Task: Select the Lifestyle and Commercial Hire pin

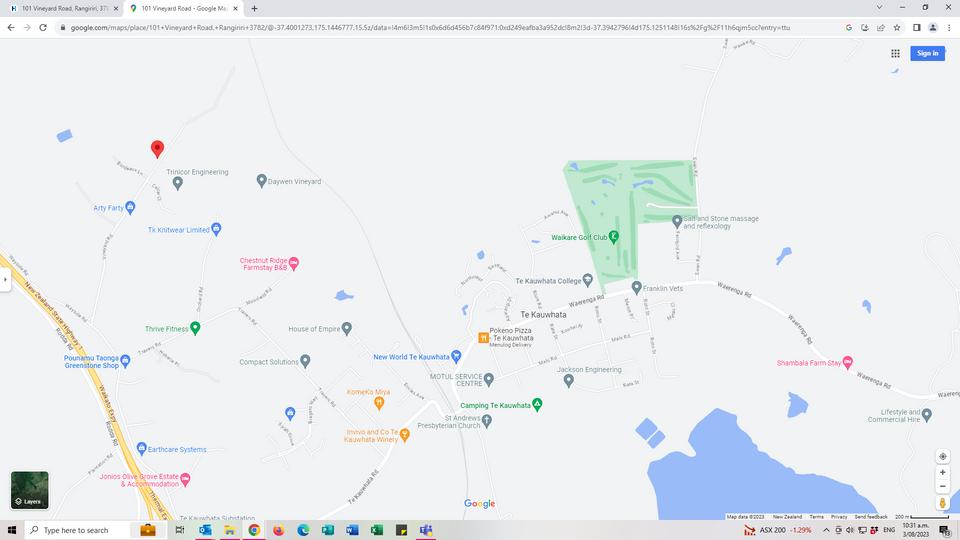Action: click(x=927, y=415)
